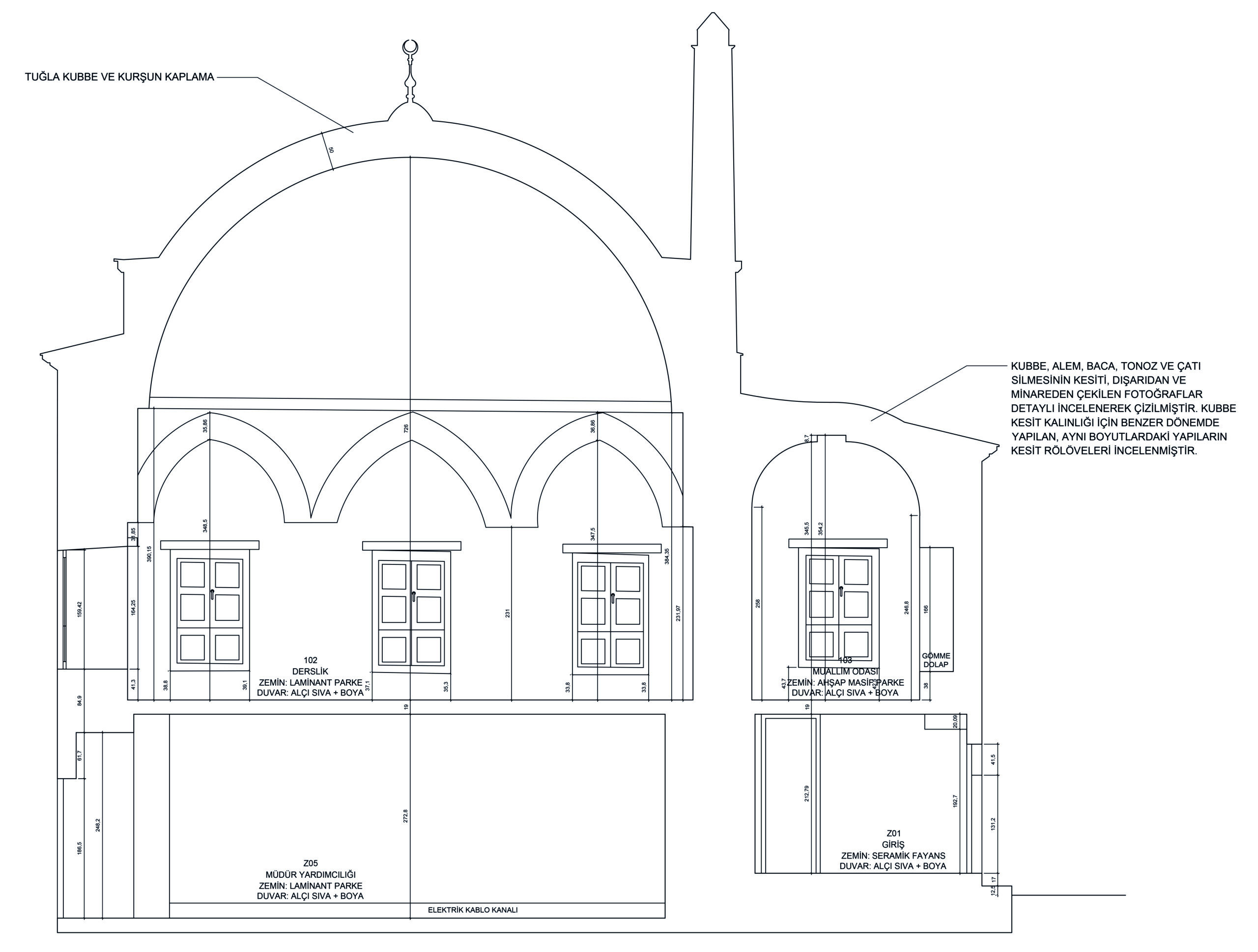Click the '726' dome height dimension
The height and width of the screenshot is (952, 1258).
click(406, 428)
